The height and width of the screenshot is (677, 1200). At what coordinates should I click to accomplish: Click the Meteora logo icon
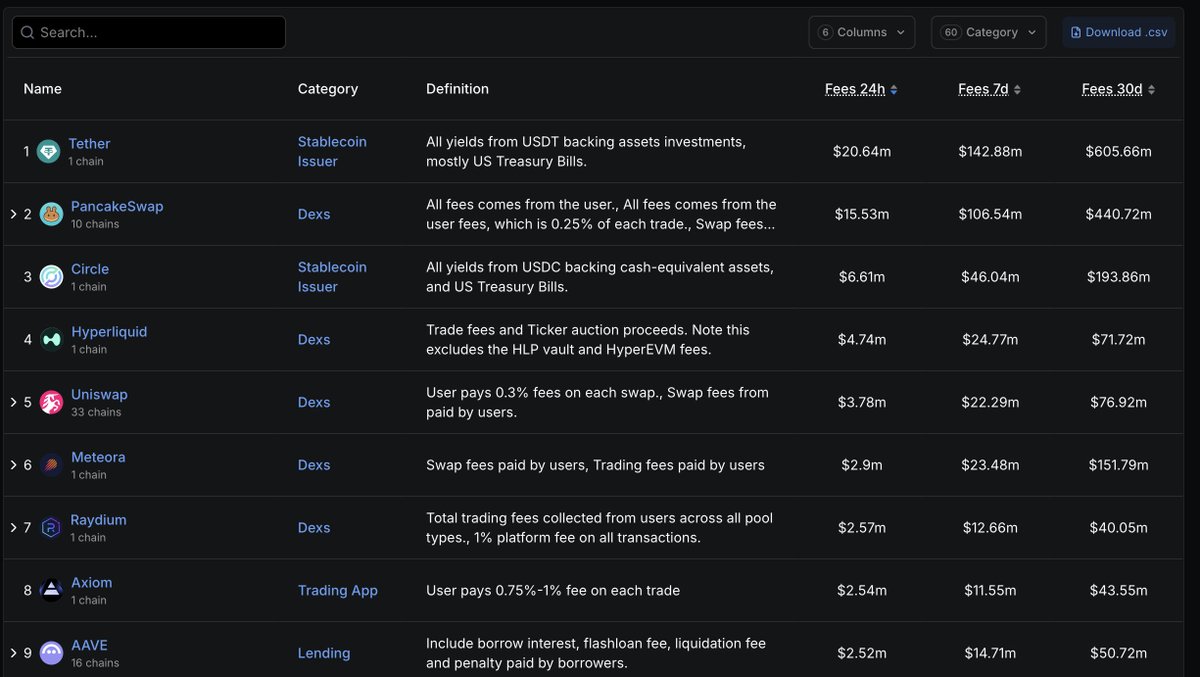[51, 465]
